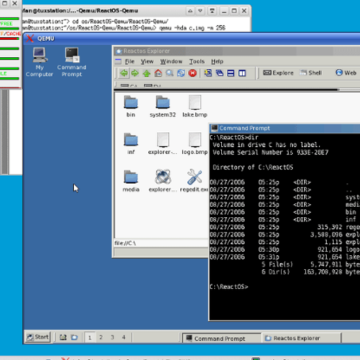The image size is (360, 360).
Task: Click the MDI child system menu icon
Action: (x=118, y=61)
